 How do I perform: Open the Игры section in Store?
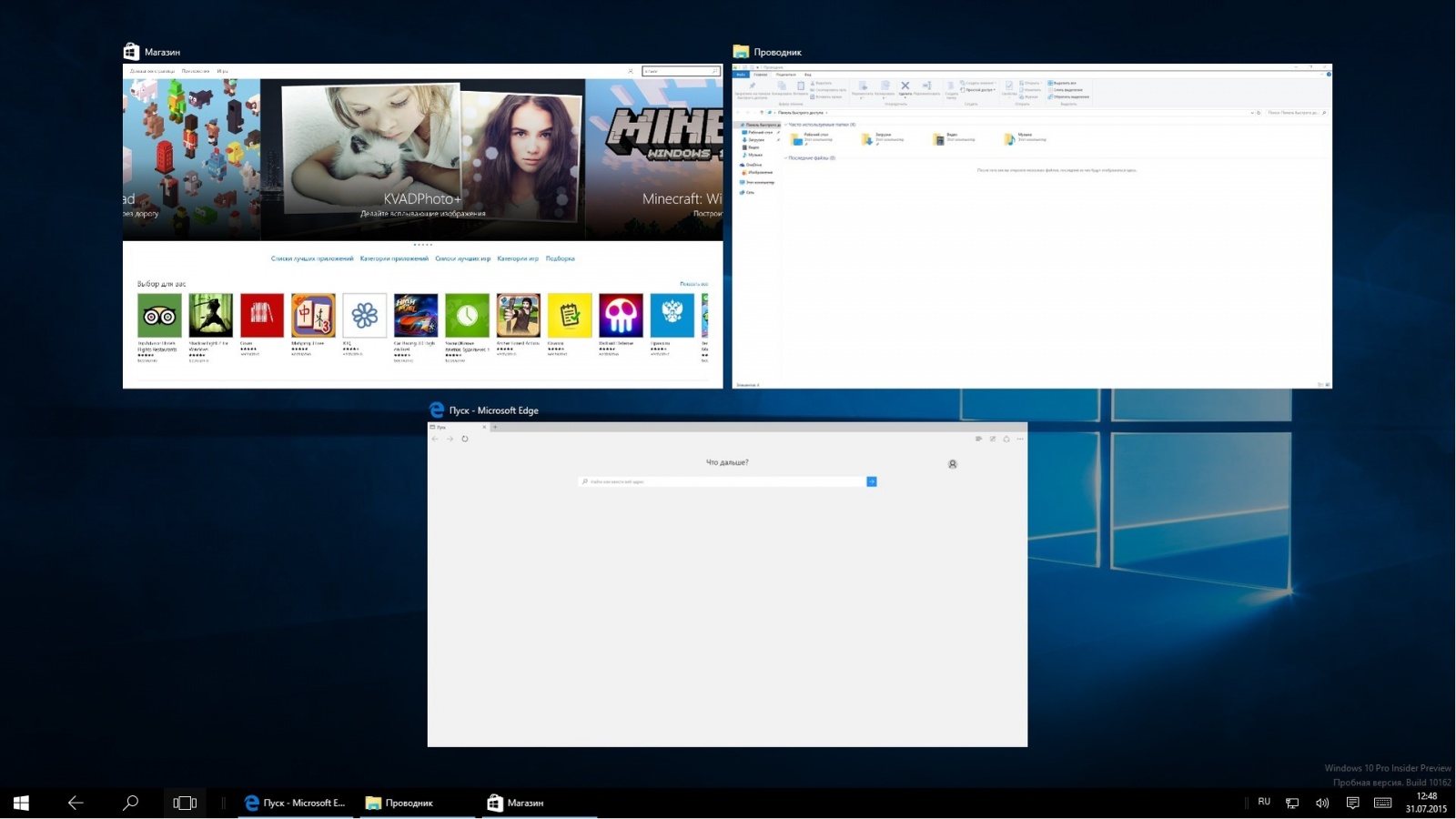[222, 71]
